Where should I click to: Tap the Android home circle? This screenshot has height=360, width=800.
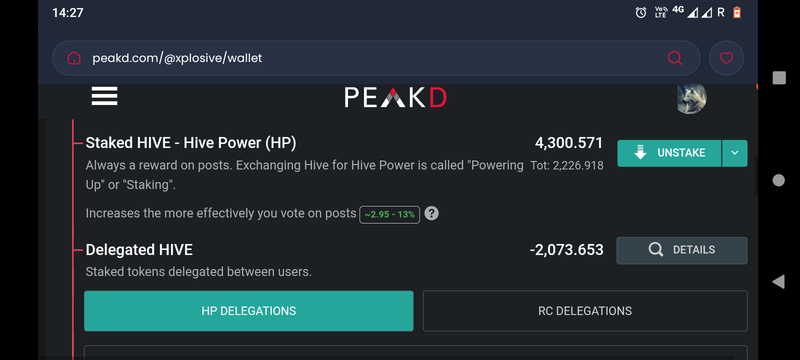(779, 180)
